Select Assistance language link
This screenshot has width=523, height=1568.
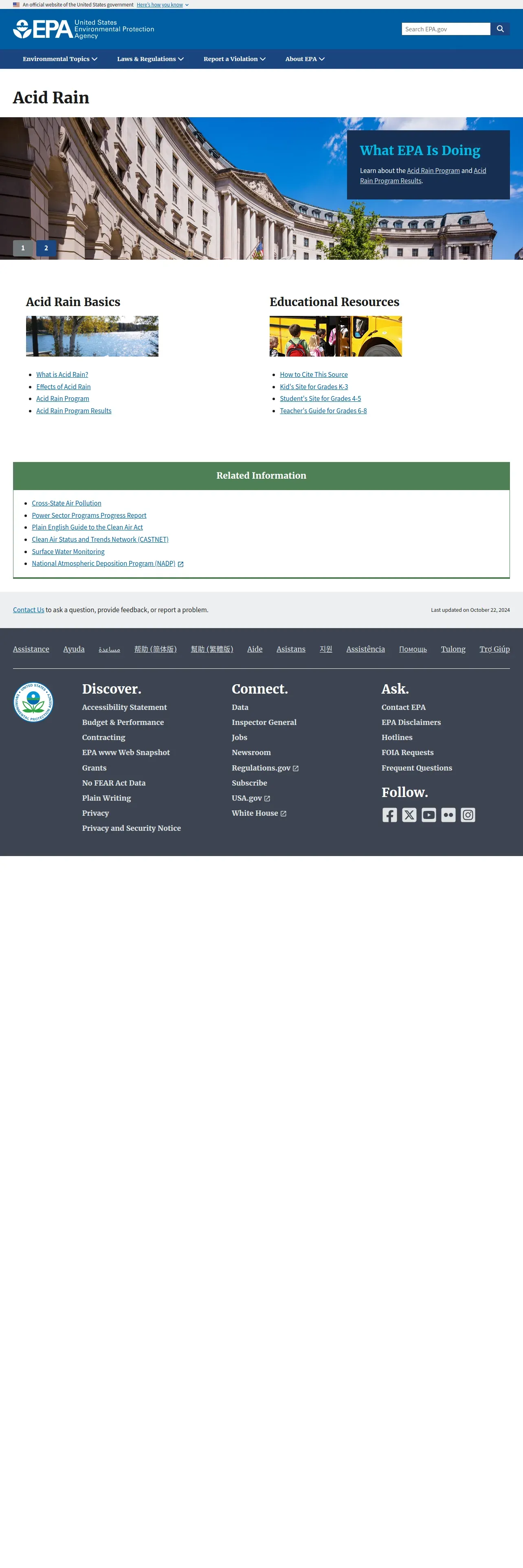point(31,650)
